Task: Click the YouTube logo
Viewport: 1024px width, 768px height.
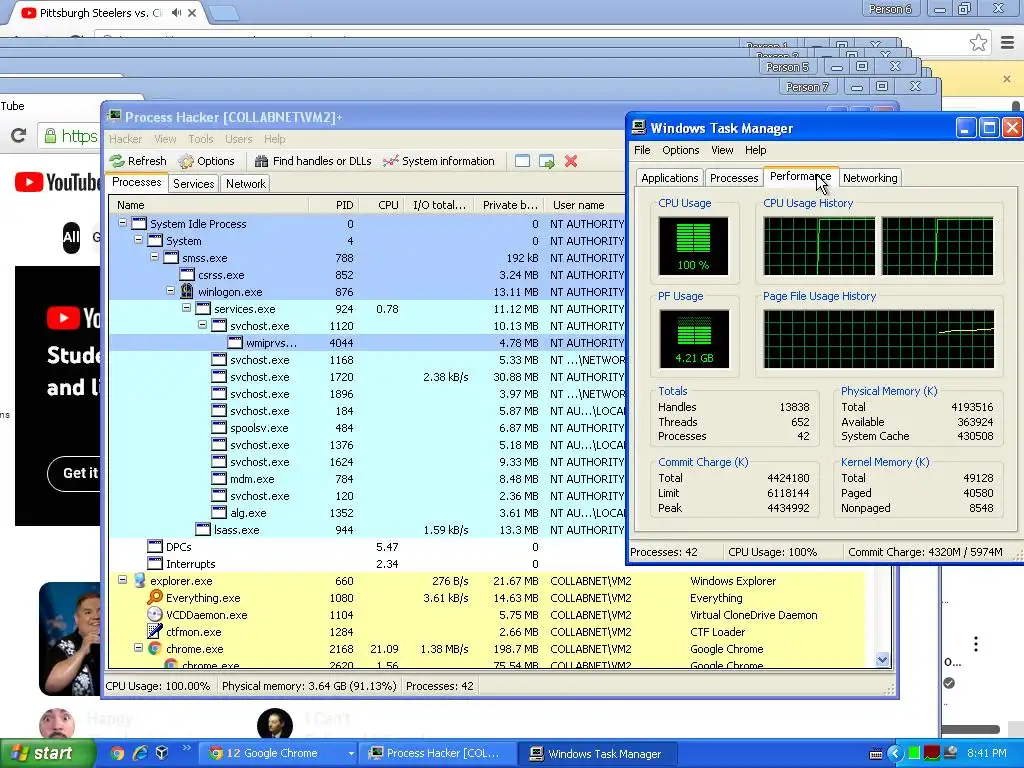Action: click(57, 182)
